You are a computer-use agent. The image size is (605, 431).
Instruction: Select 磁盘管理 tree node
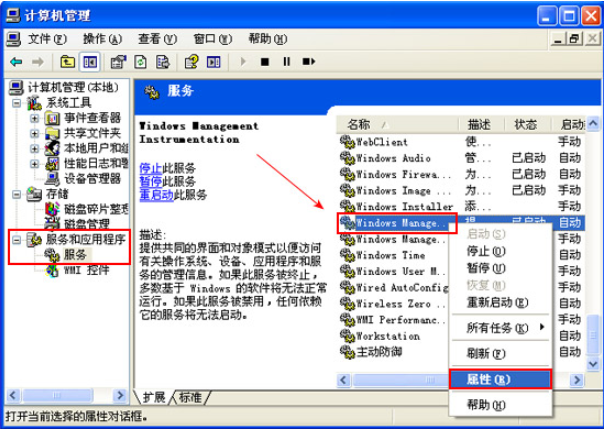click(x=87, y=224)
